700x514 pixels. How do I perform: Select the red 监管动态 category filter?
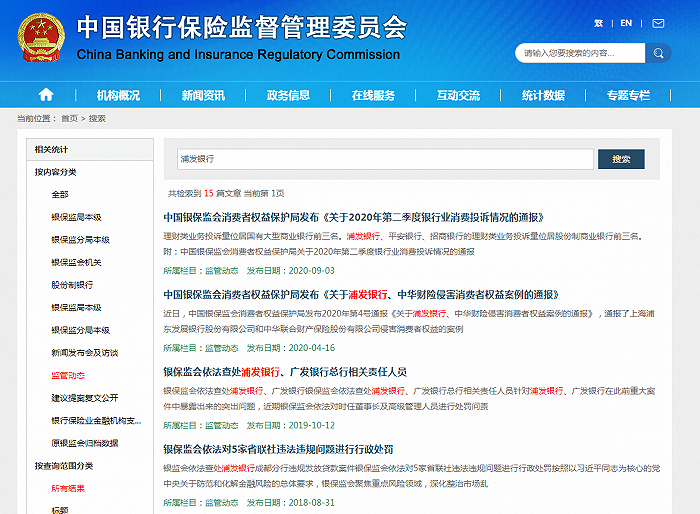(x=68, y=375)
